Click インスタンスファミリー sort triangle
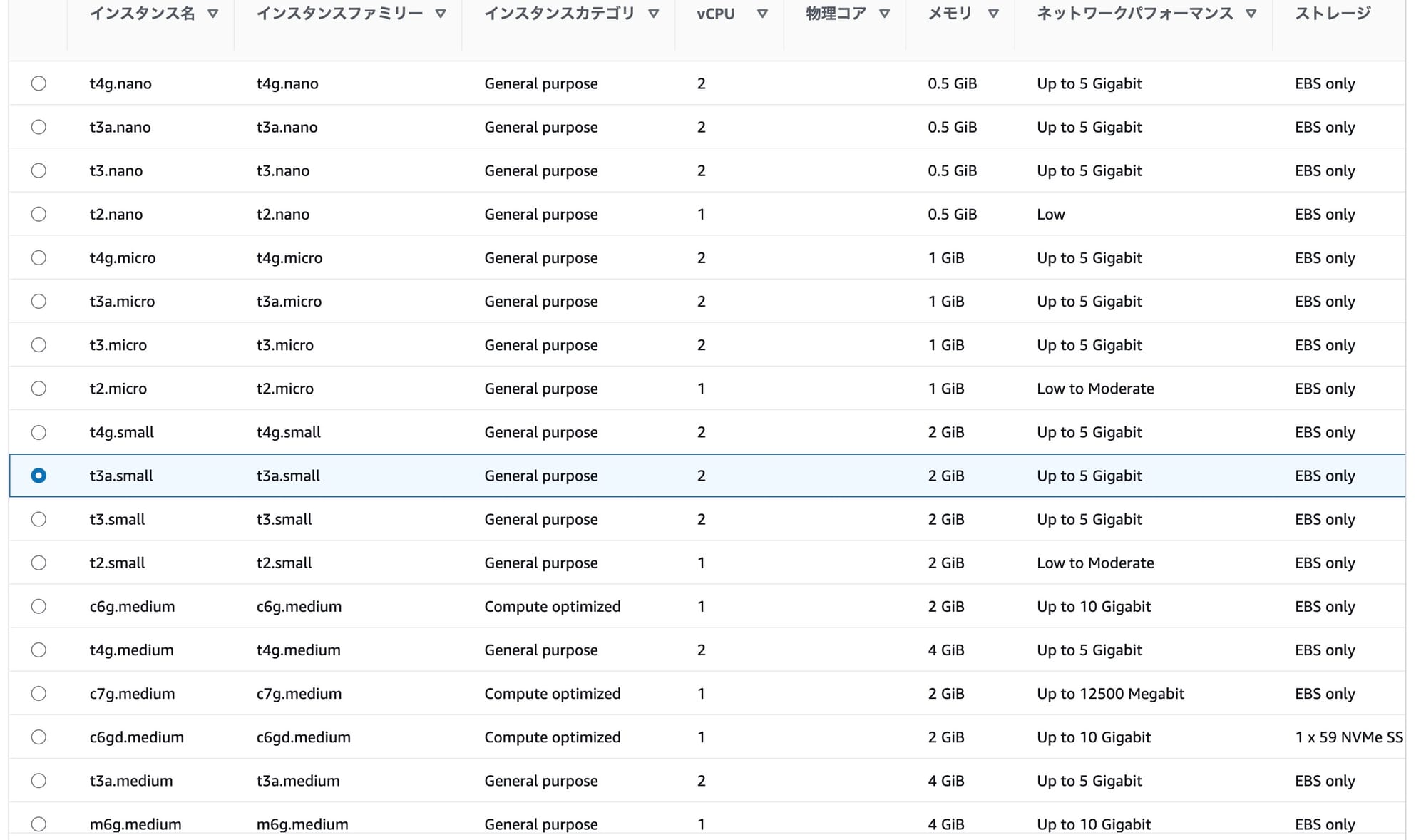 (x=441, y=14)
